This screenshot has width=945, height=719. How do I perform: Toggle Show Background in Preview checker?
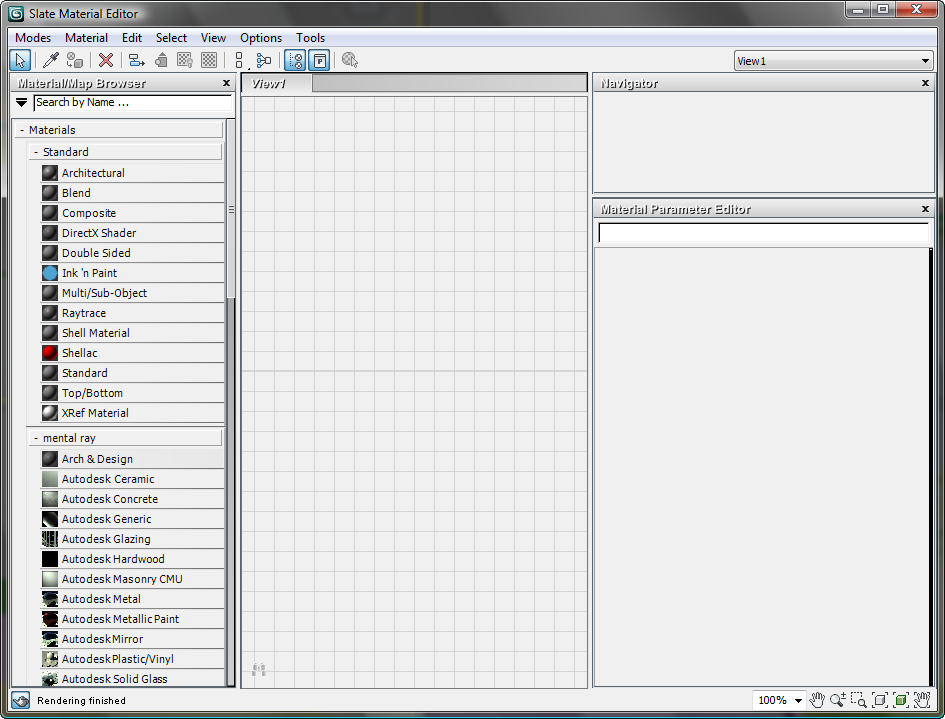tap(209, 60)
